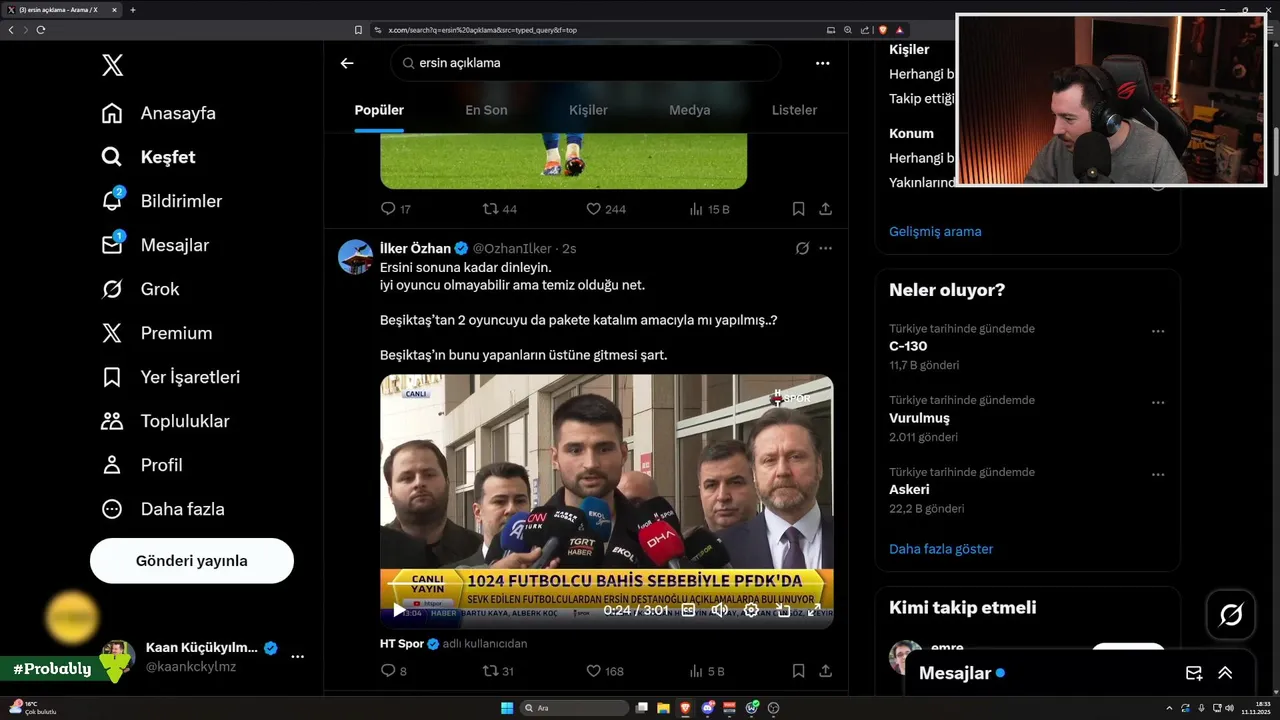Open the floating Grok button

1231,615
